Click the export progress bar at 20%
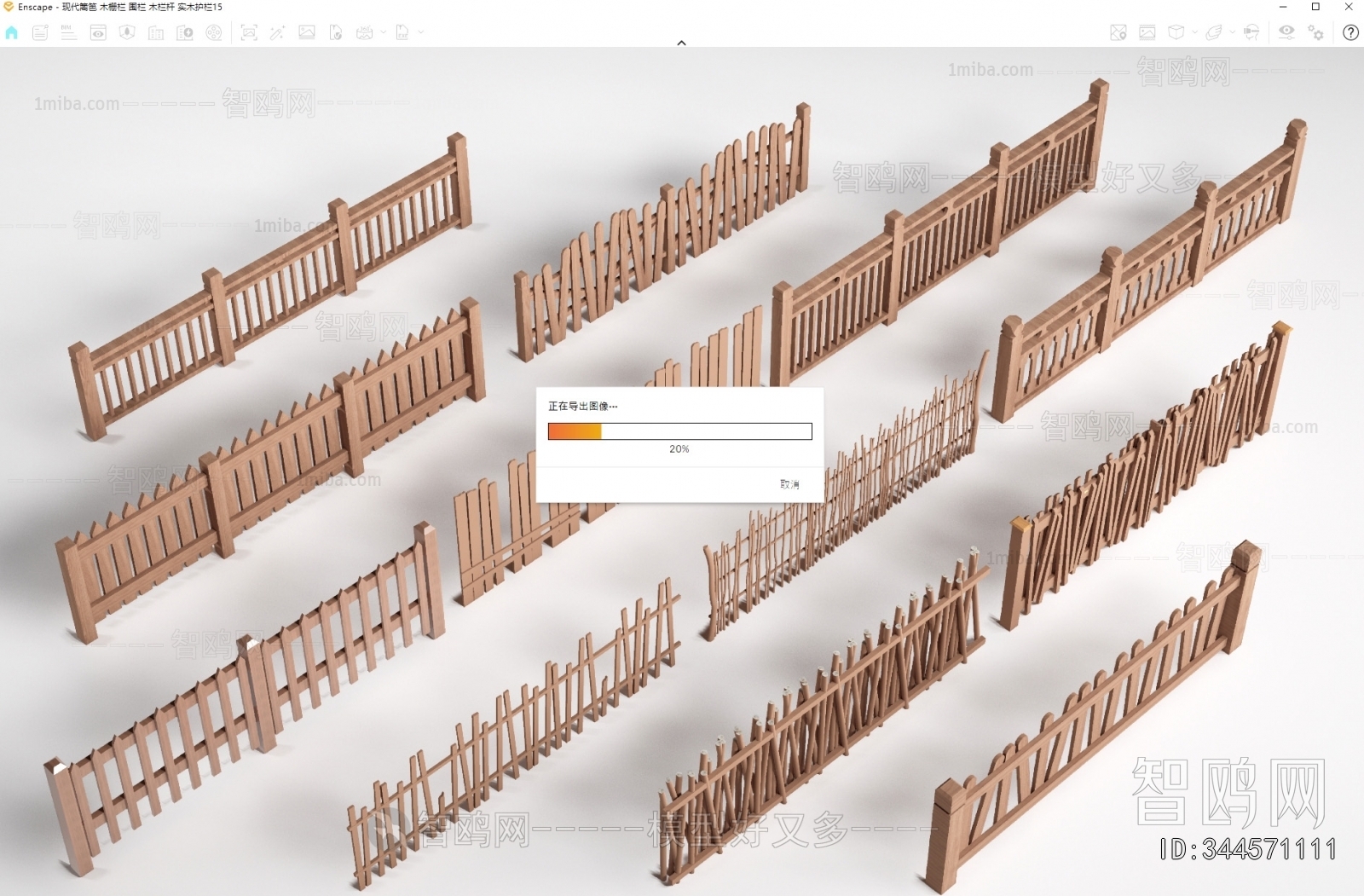 [679, 431]
